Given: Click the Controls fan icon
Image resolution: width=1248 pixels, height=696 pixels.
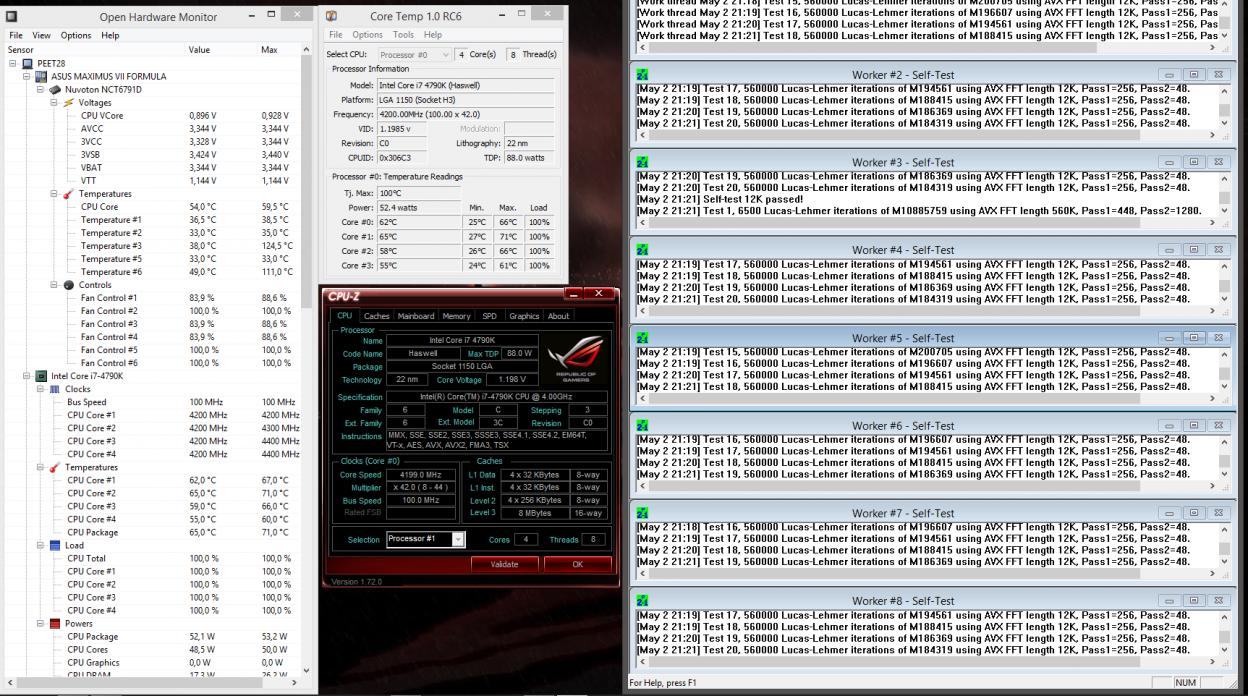Looking at the screenshot, I should (x=68, y=285).
